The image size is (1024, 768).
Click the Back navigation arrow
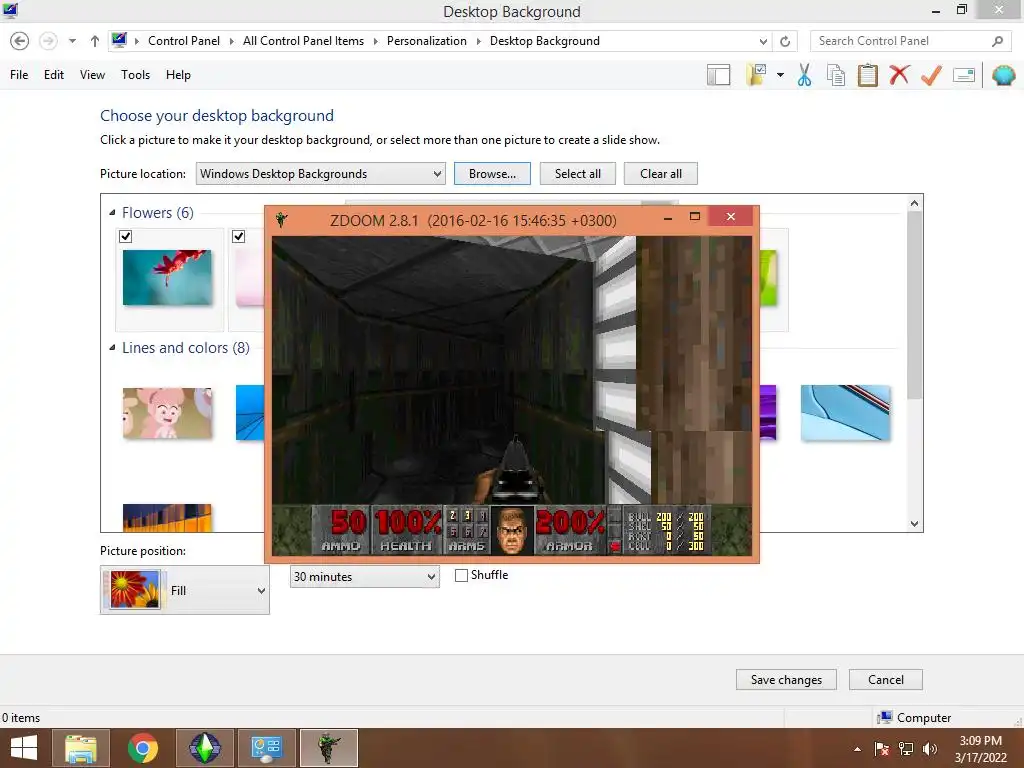point(20,41)
